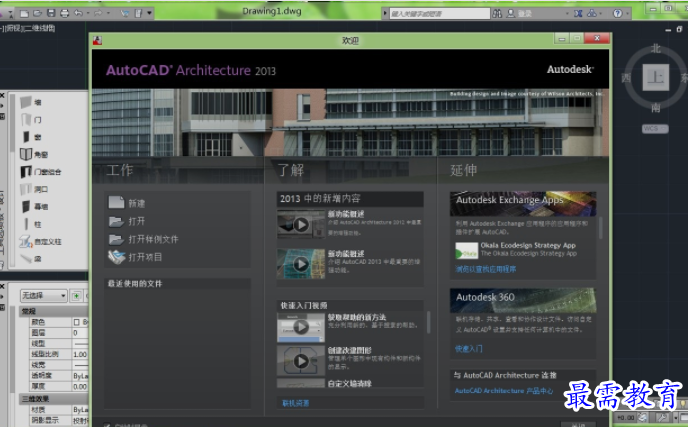Viewport: 688px width, 427px height.
Task: Click 打开项目 (Open project) in Welcome window
Action: [135, 257]
